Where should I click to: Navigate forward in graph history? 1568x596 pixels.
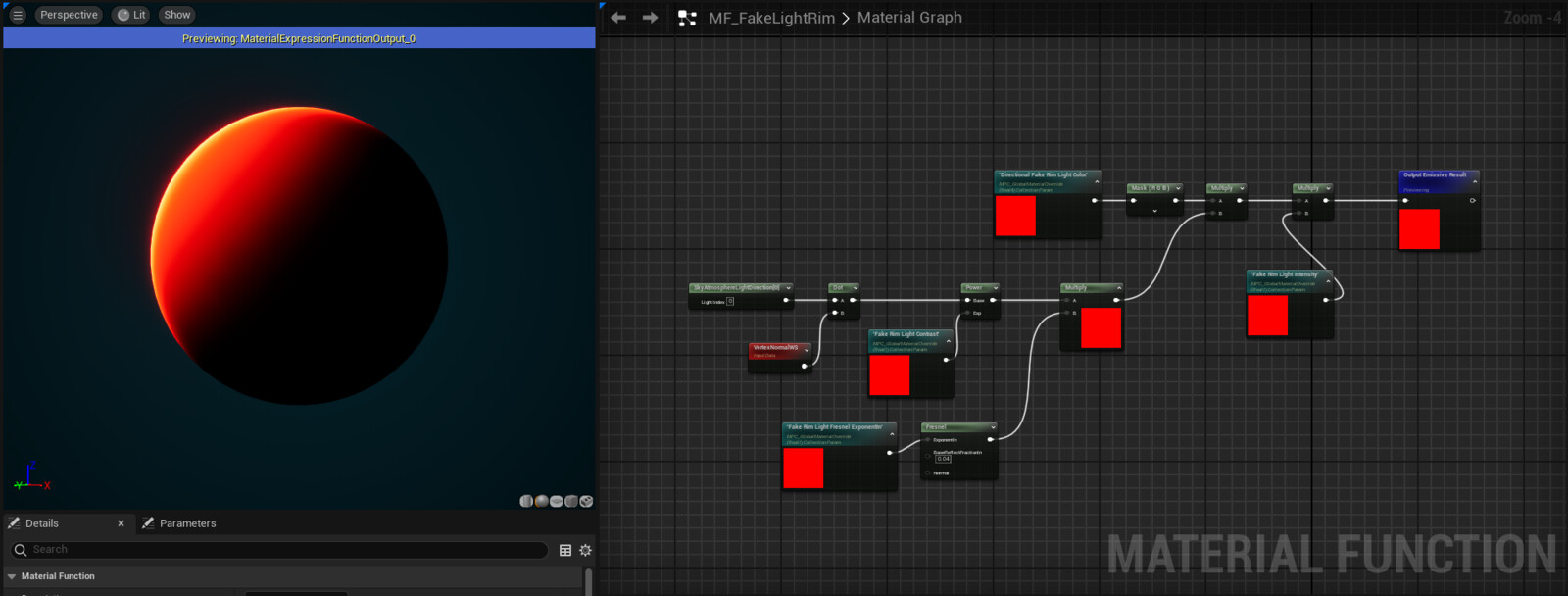tap(650, 18)
